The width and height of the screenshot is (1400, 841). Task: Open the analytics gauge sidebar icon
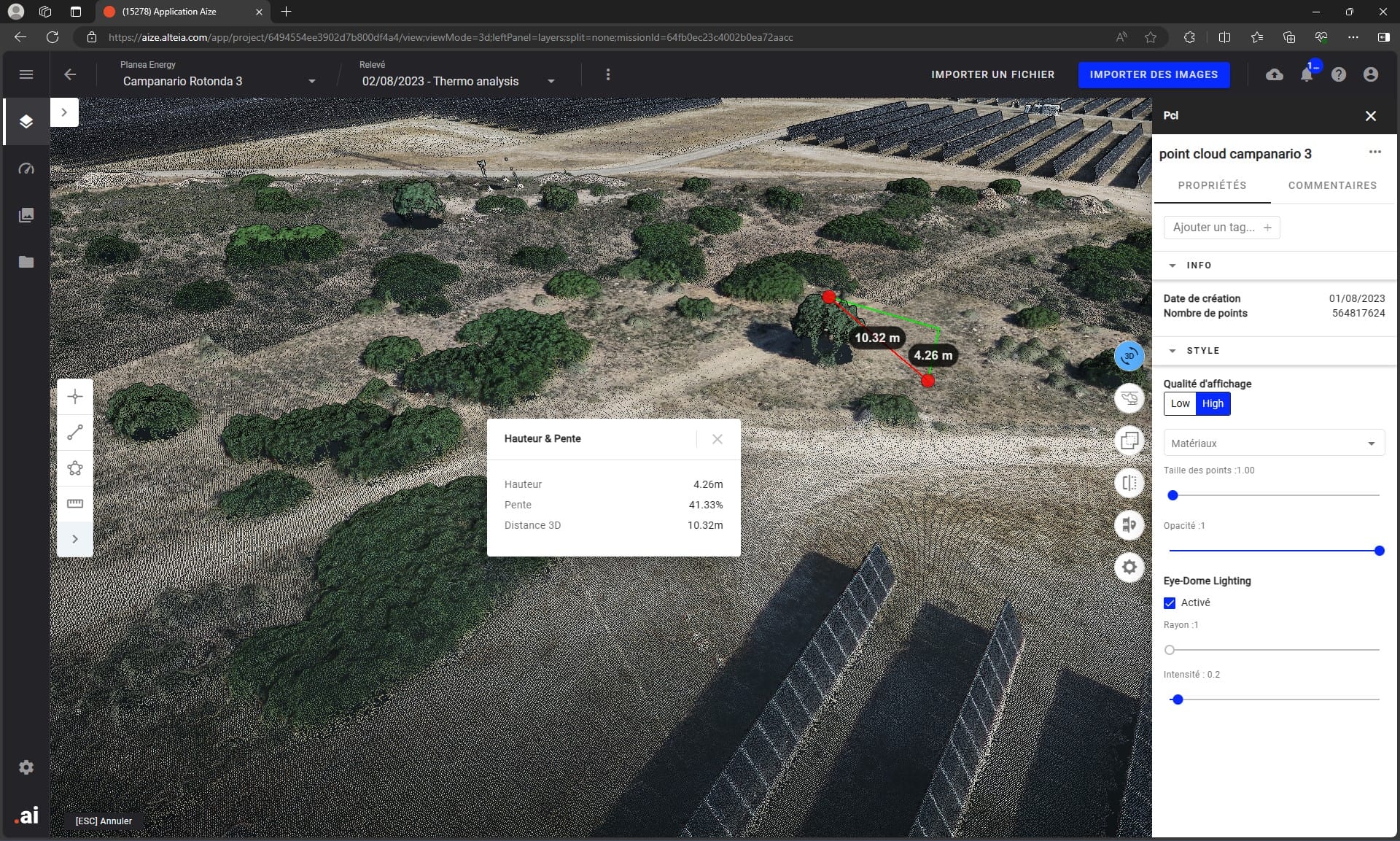coord(26,168)
